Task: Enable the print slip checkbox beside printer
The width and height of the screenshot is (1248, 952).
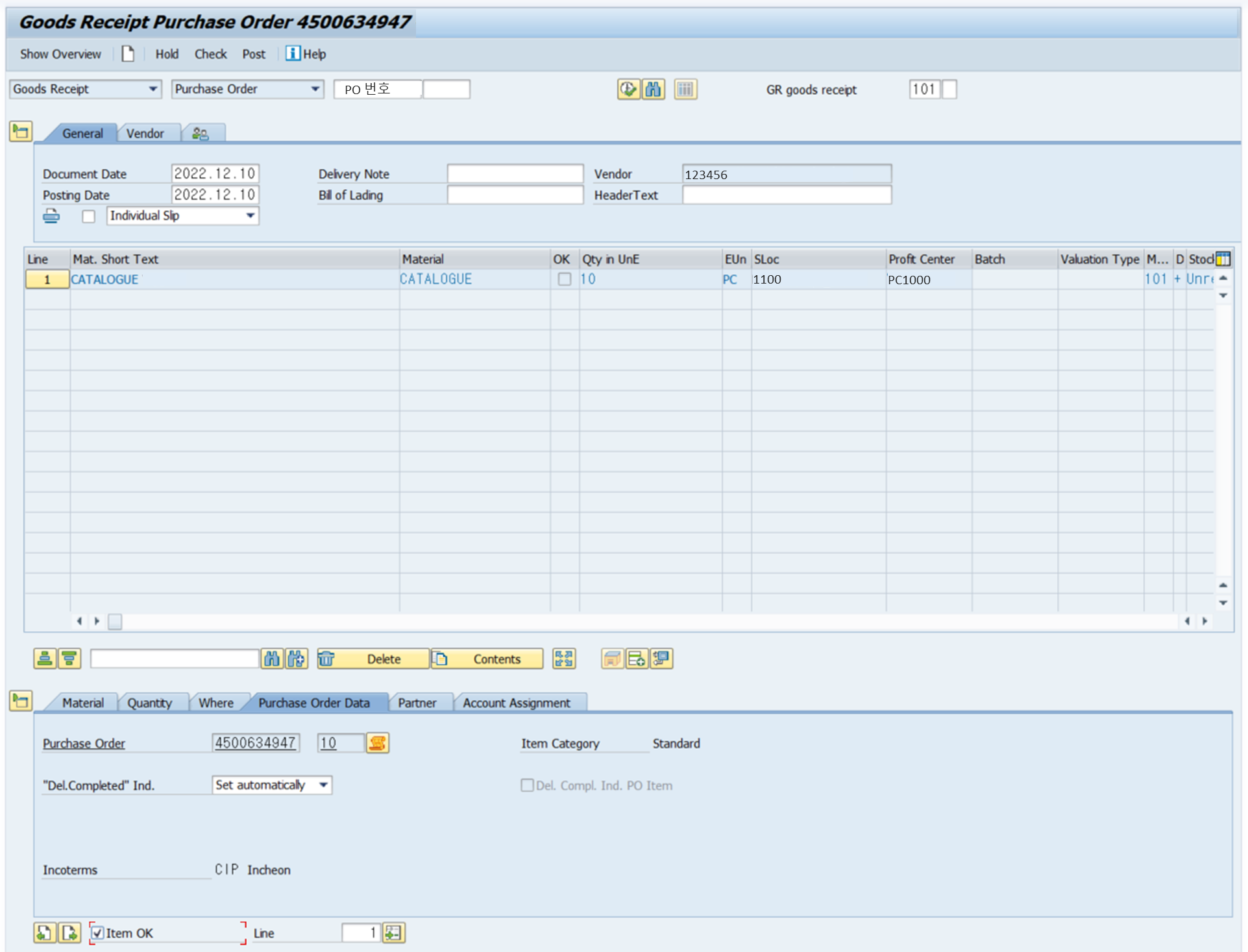Action: click(89, 216)
